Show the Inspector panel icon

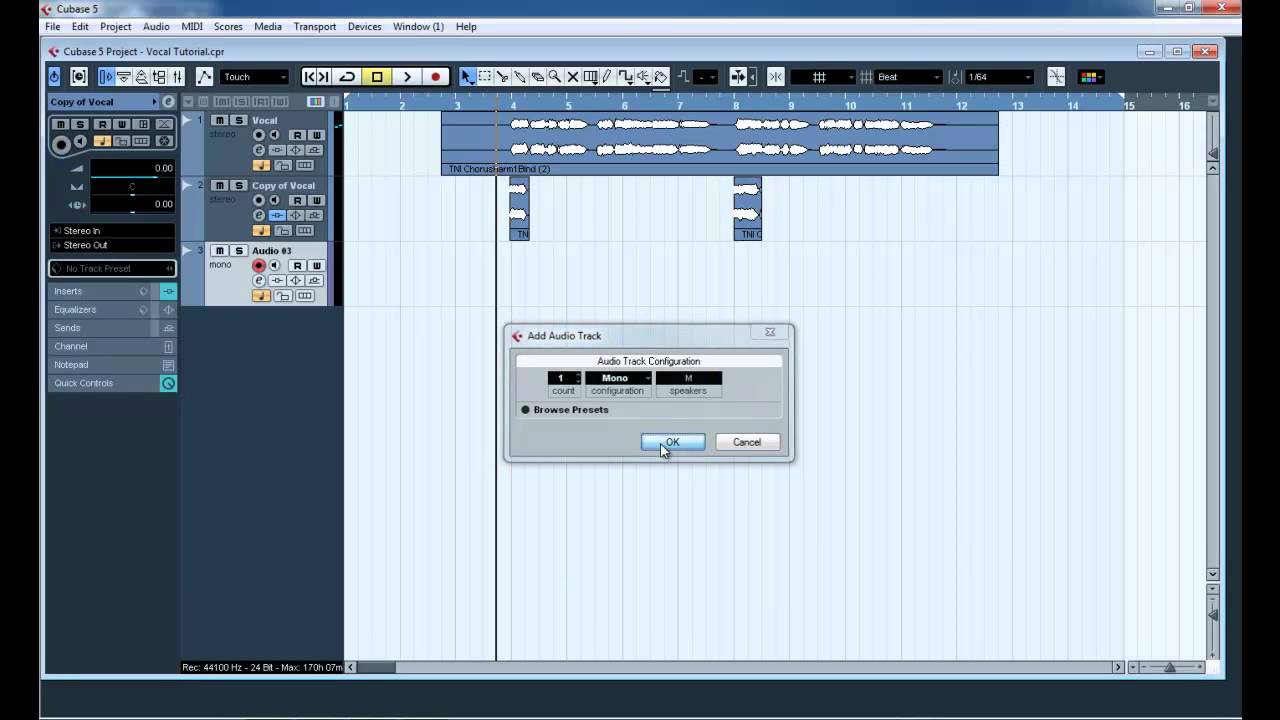tap(106, 77)
